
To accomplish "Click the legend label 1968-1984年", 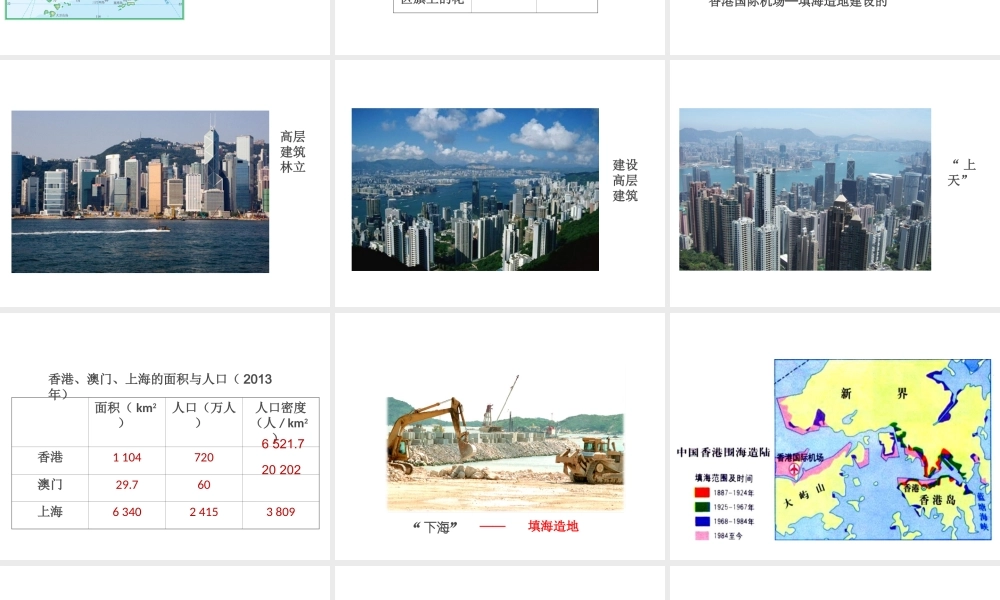I will click(734, 522).
